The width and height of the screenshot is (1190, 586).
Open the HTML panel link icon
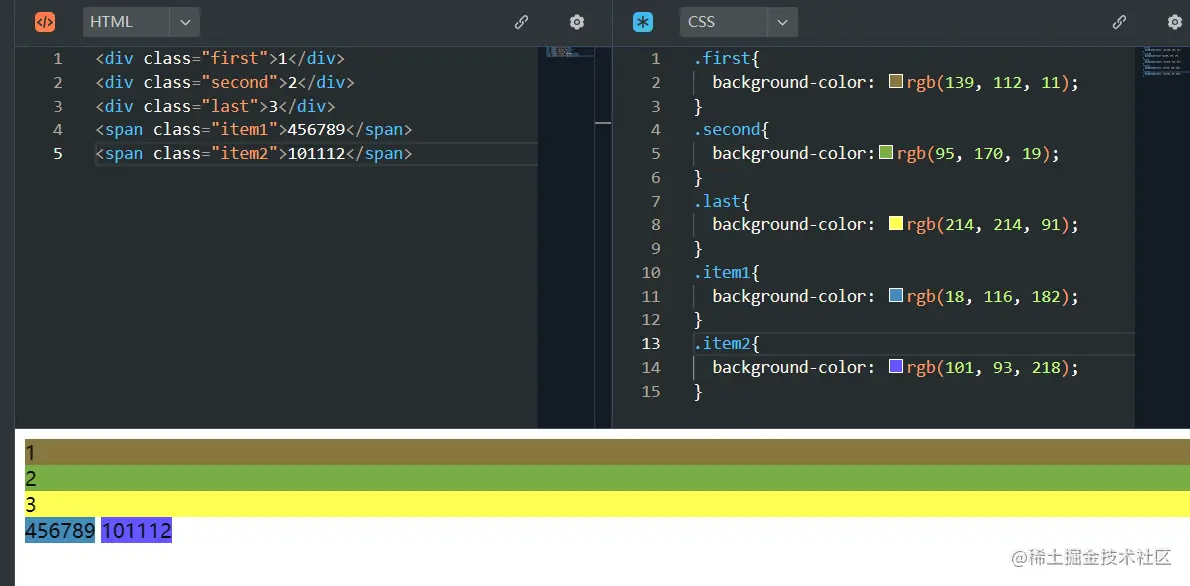point(521,22)
